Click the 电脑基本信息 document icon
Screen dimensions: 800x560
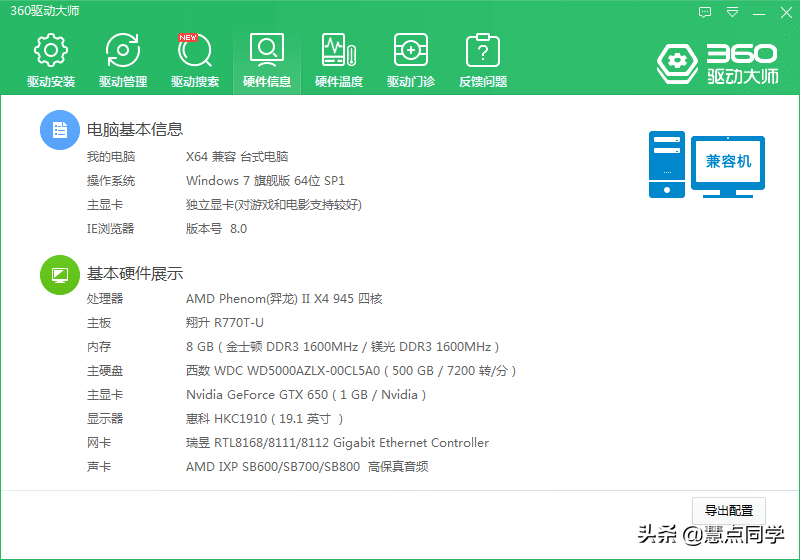coord(60,130)
